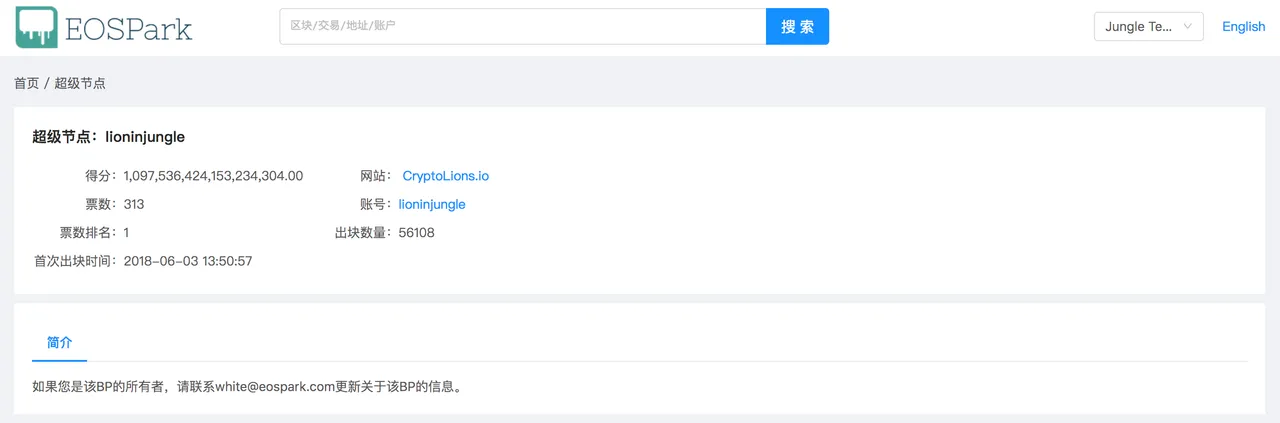Click the 首次出块时间 label
This screenshot has width=1280, height=423.
78,261
